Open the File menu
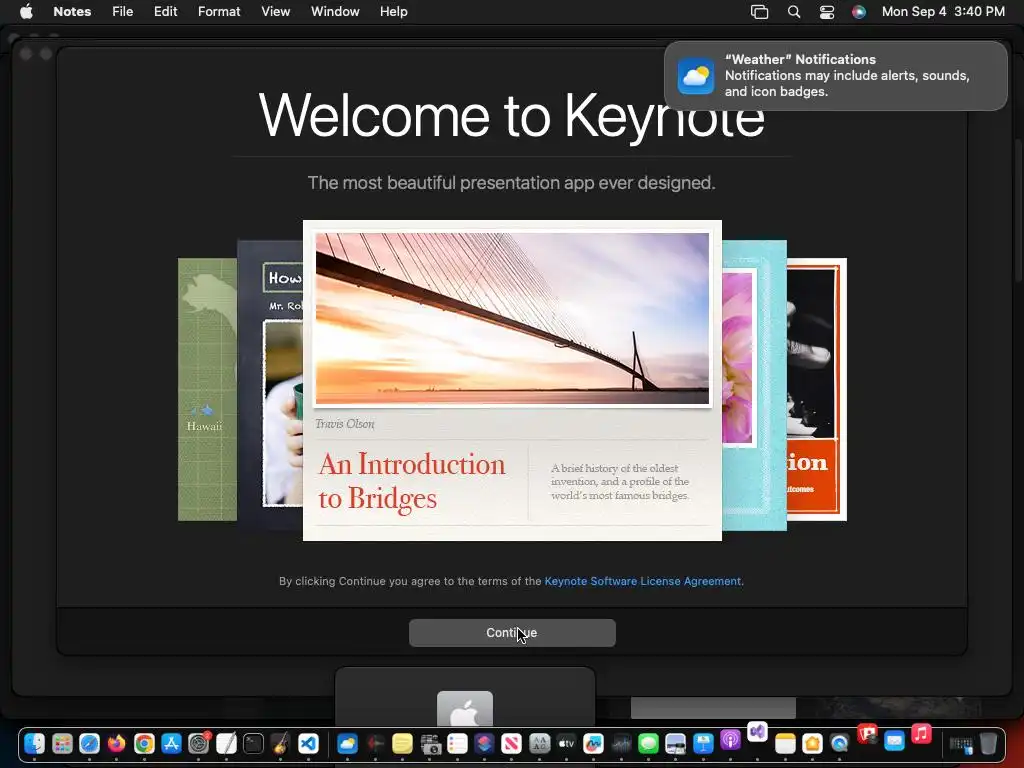 pos(122,11)
